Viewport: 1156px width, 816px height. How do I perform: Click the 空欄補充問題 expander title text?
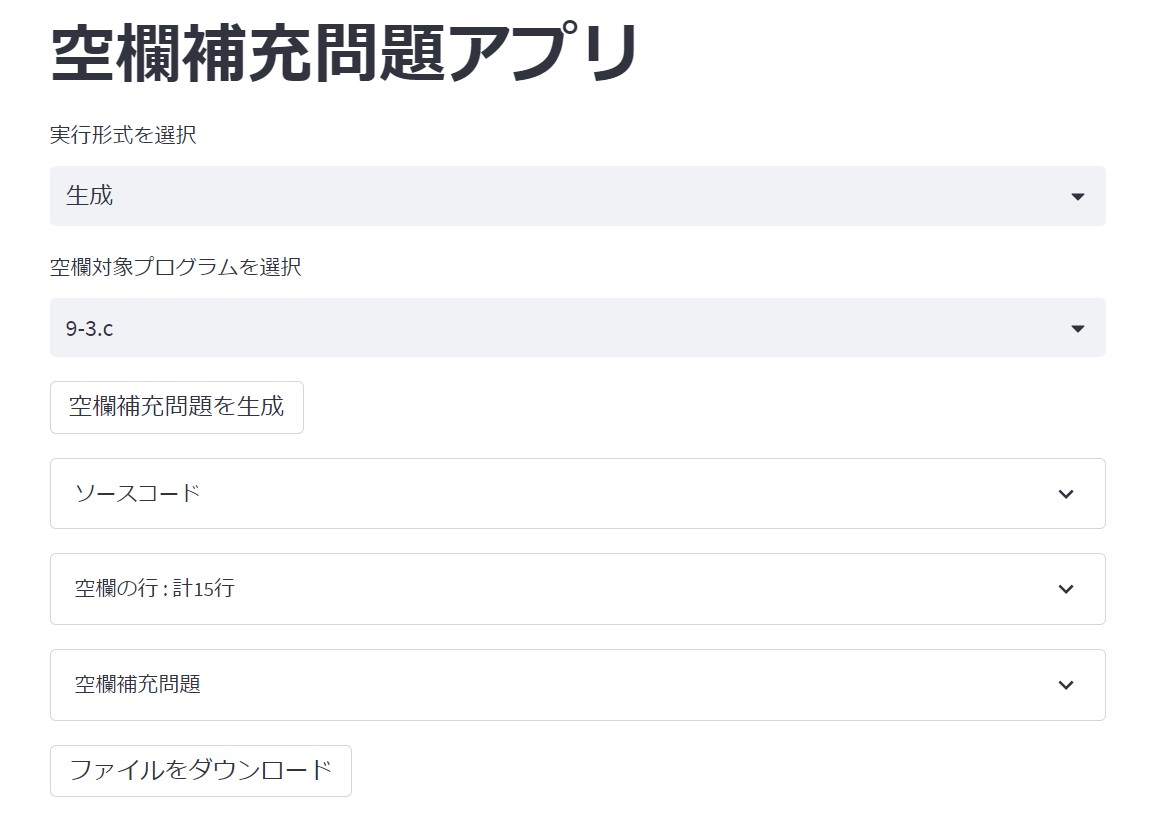coord(138,685)
